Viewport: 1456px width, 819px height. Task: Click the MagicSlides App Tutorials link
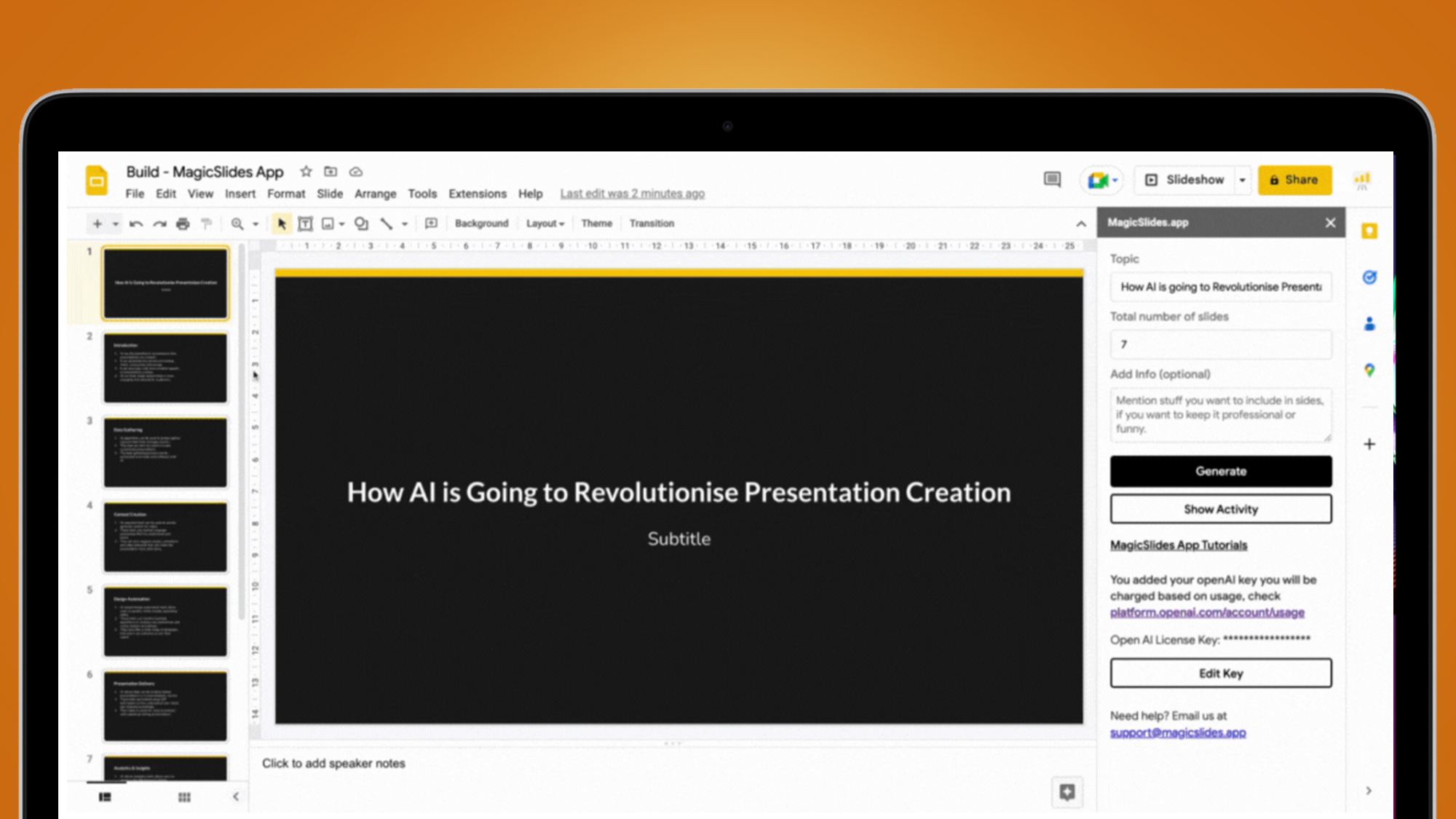[1178, 545]
